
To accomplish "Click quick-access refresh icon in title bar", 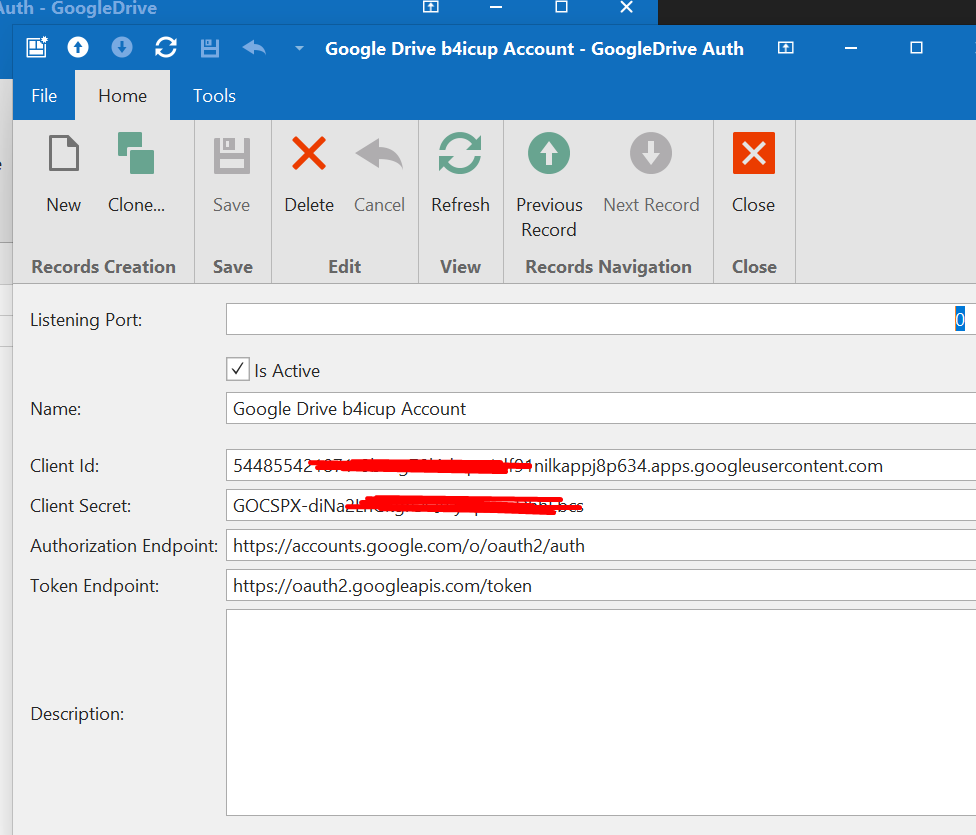I will 166,47.
